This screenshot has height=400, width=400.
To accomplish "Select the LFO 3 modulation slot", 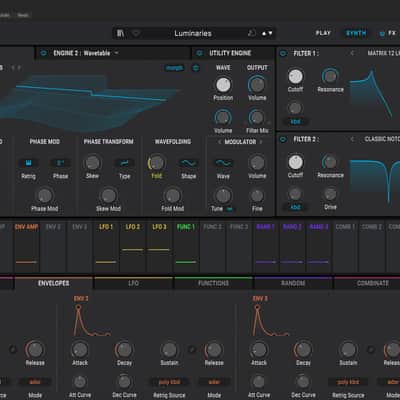I will coord(159,246).
